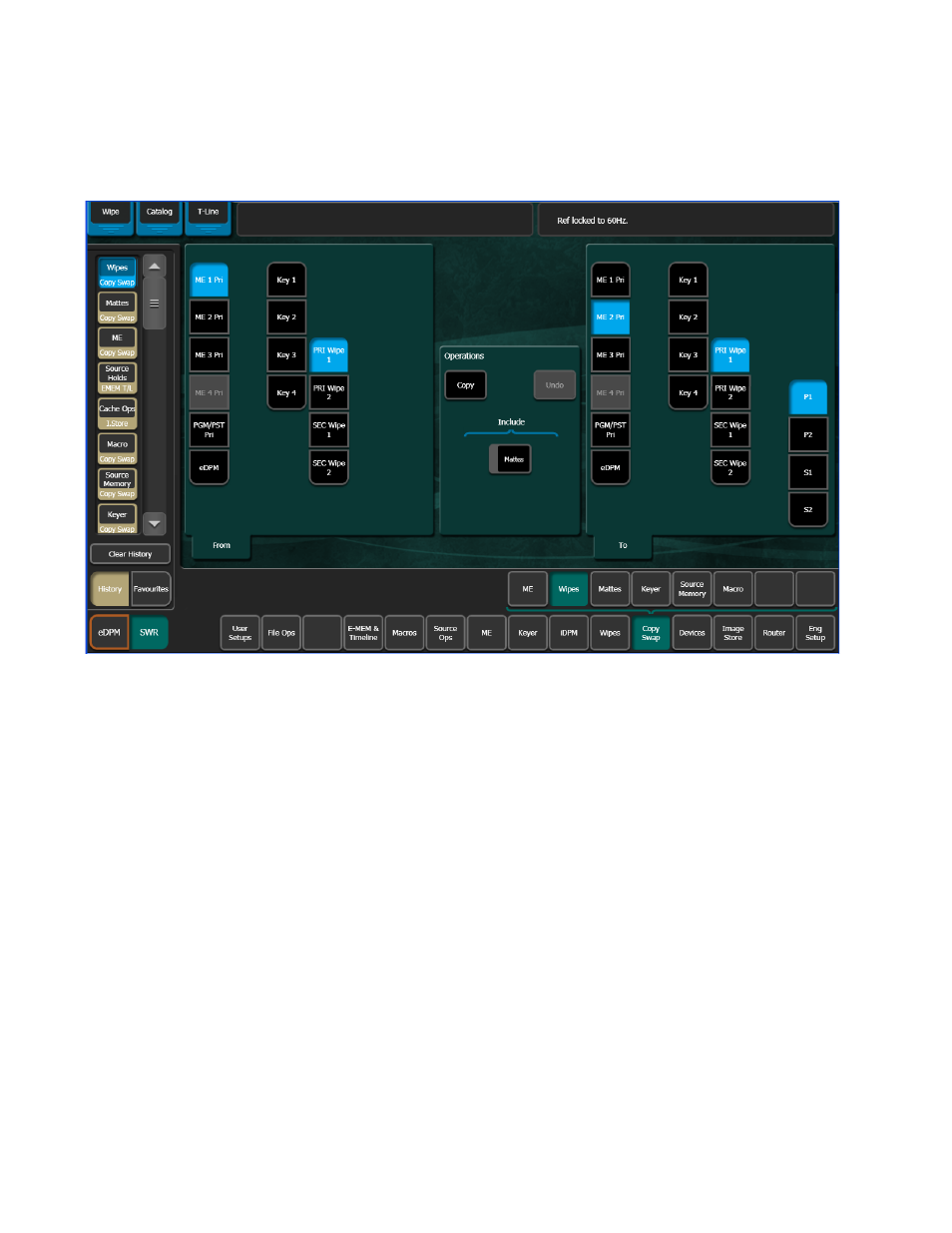Choose Key 4 in To pane

688,393
